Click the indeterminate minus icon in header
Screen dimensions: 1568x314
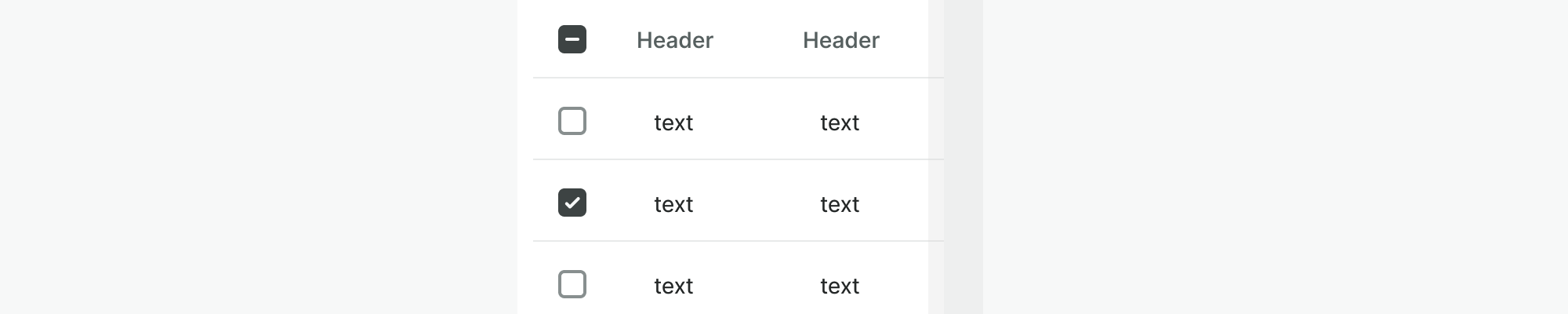572,39
